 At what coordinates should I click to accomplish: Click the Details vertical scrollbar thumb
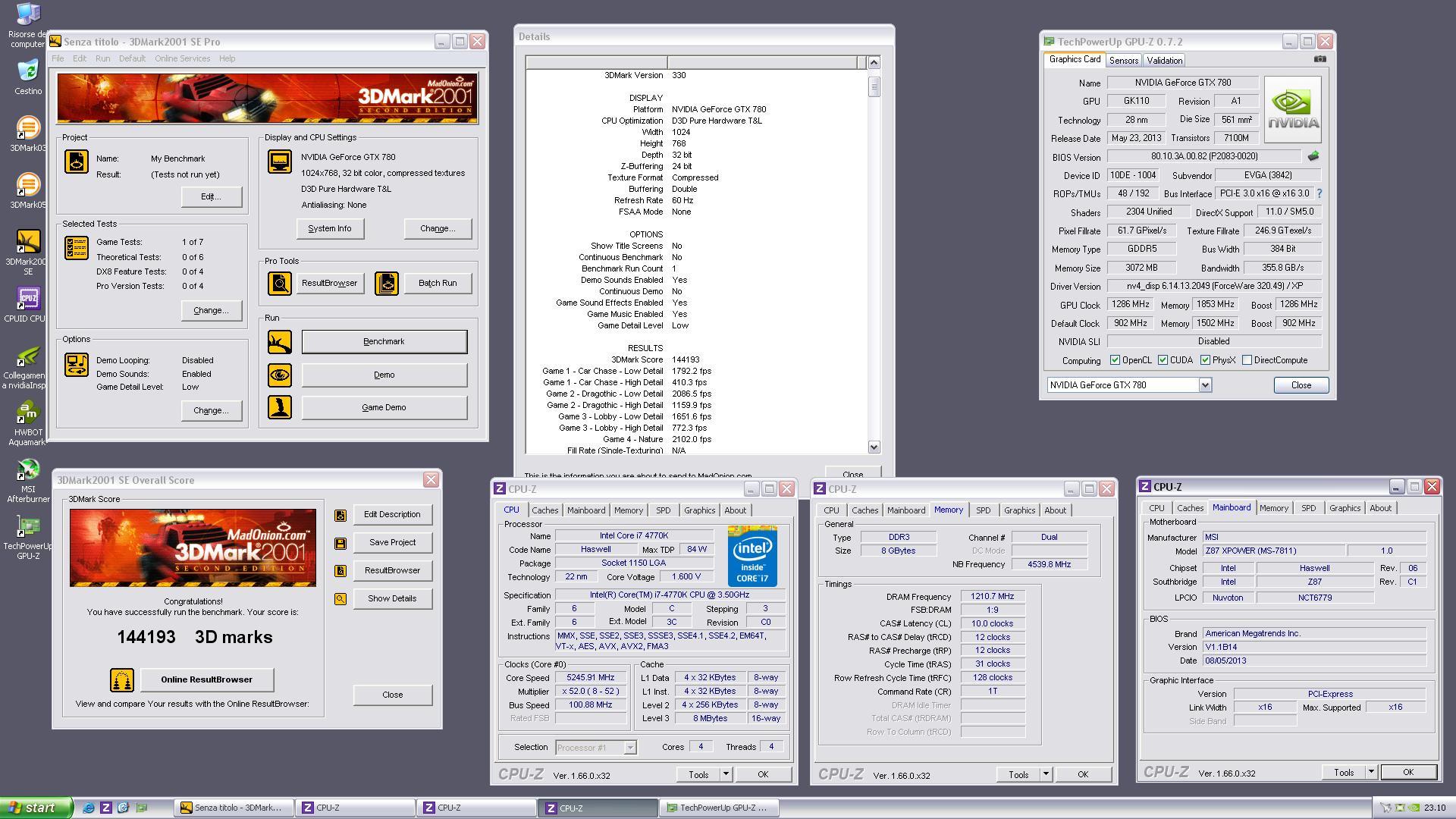(x=874, y=86)
